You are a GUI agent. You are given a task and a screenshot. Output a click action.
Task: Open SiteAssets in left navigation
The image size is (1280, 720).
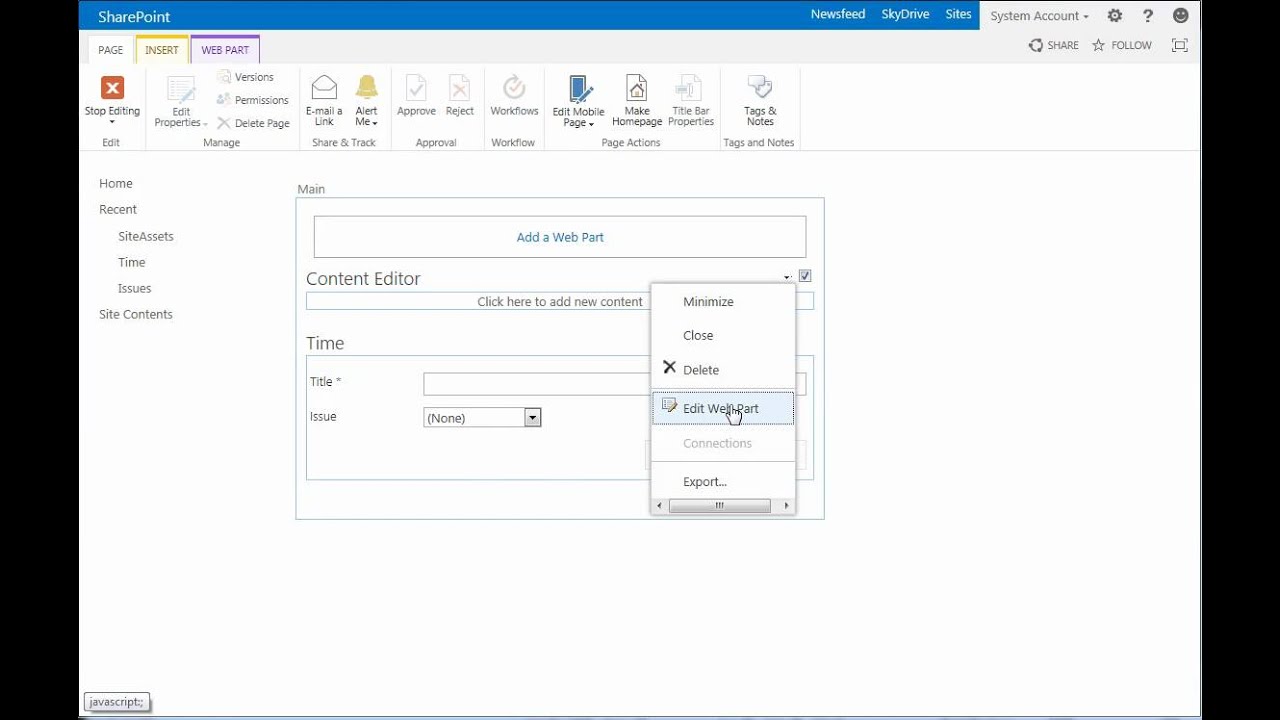coord(146,237)
